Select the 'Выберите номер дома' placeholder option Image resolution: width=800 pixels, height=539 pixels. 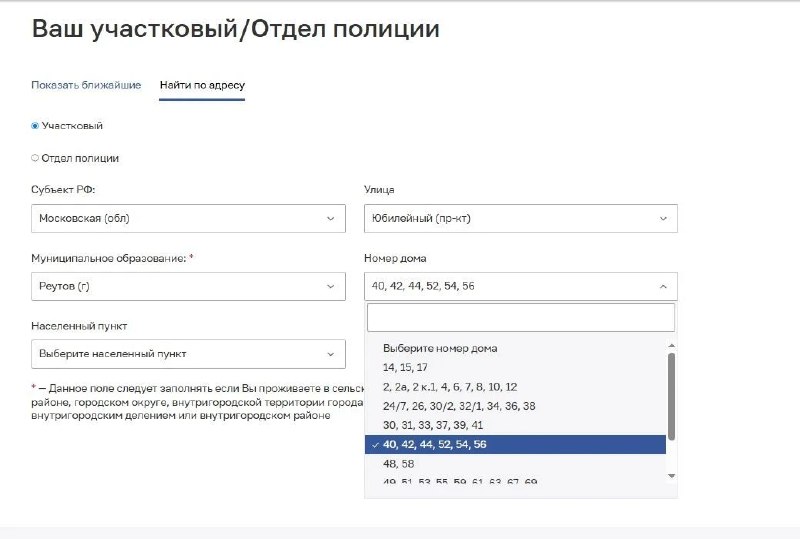[x=515, y=348]
